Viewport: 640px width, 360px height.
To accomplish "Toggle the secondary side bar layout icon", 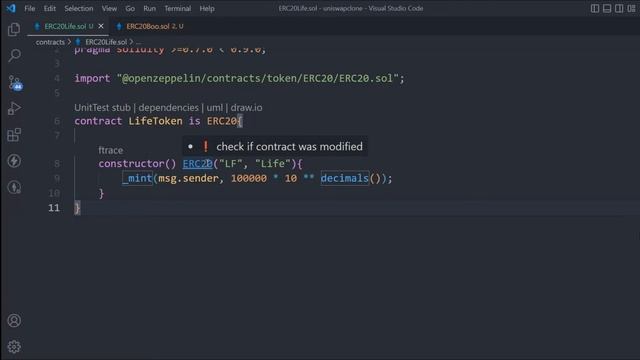I will point(619,8).
